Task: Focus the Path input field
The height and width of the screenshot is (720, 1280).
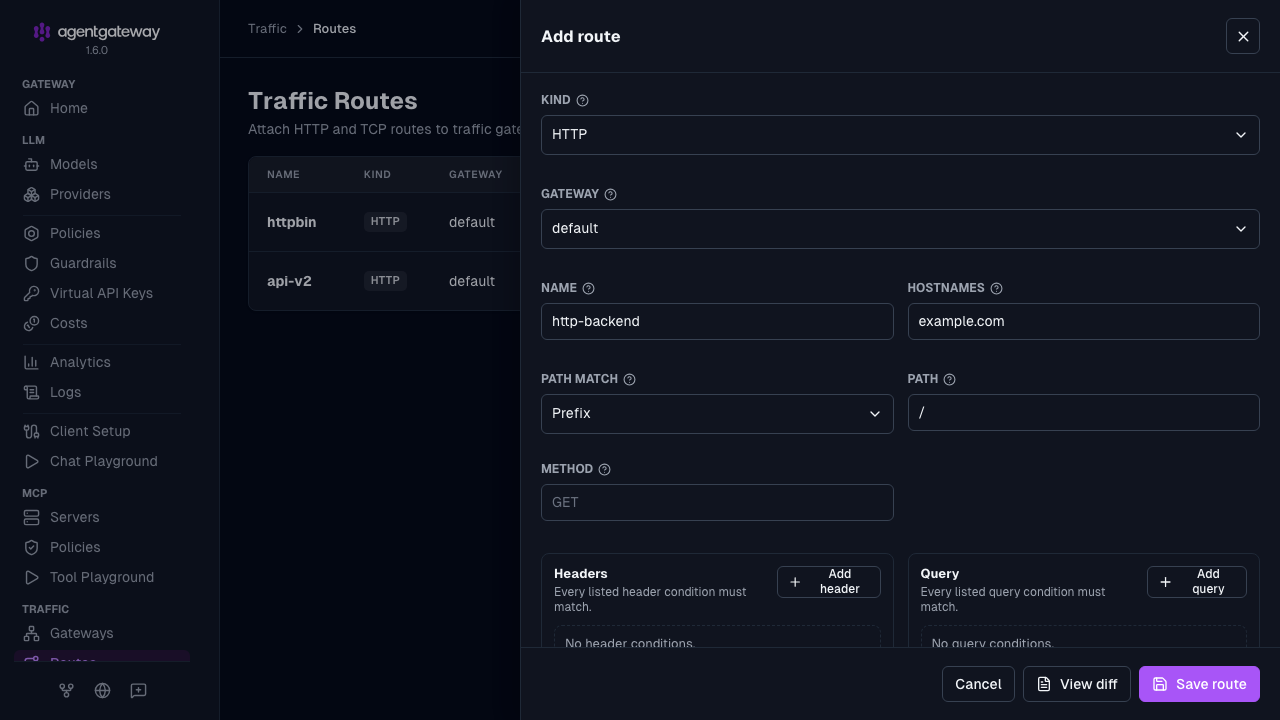Action: [1084, 413]
